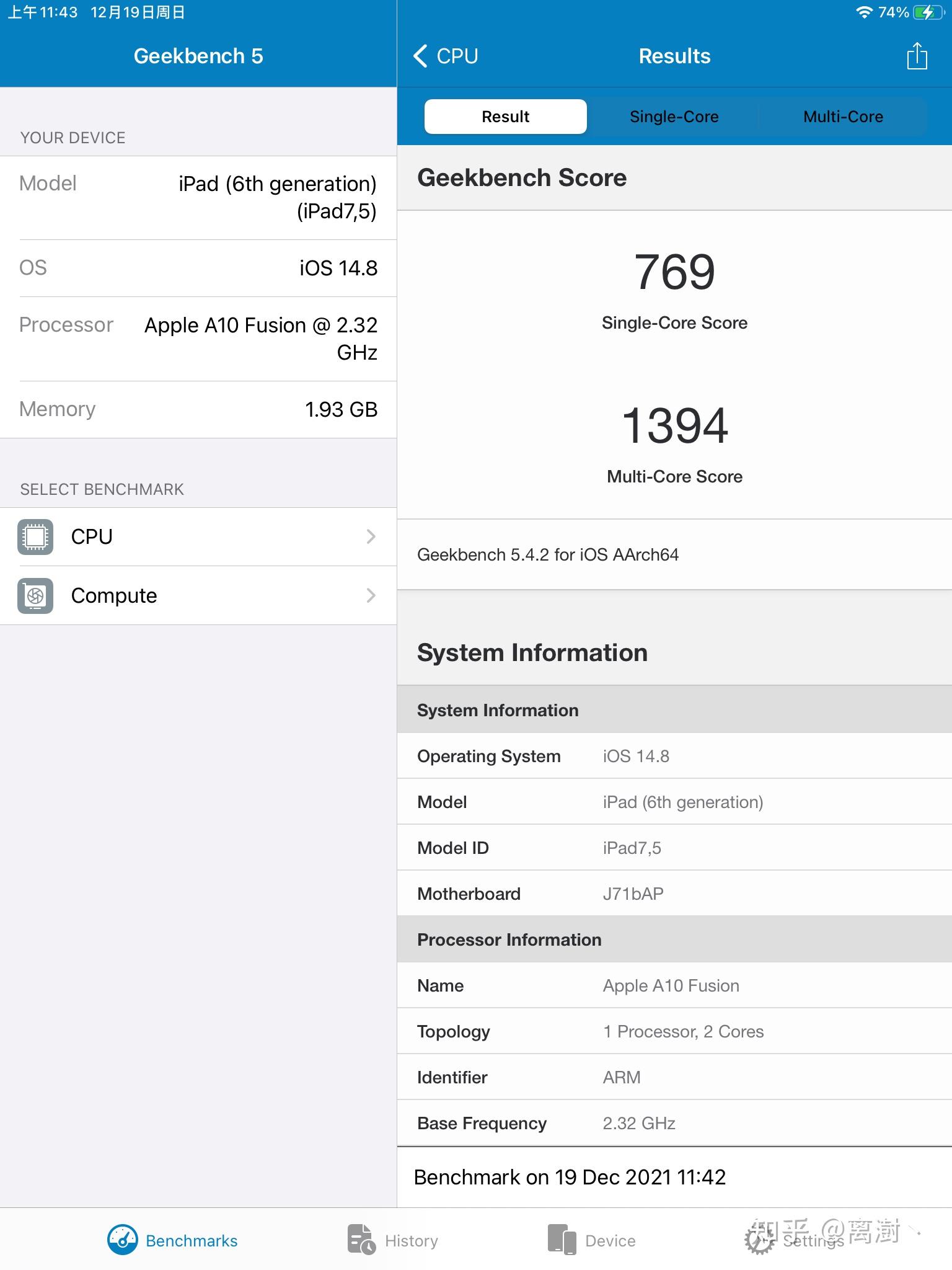The width and height of the screenshot is (952, 1270).
Task: Tap the Geekbench Score heading
Action: coord(522,177)
